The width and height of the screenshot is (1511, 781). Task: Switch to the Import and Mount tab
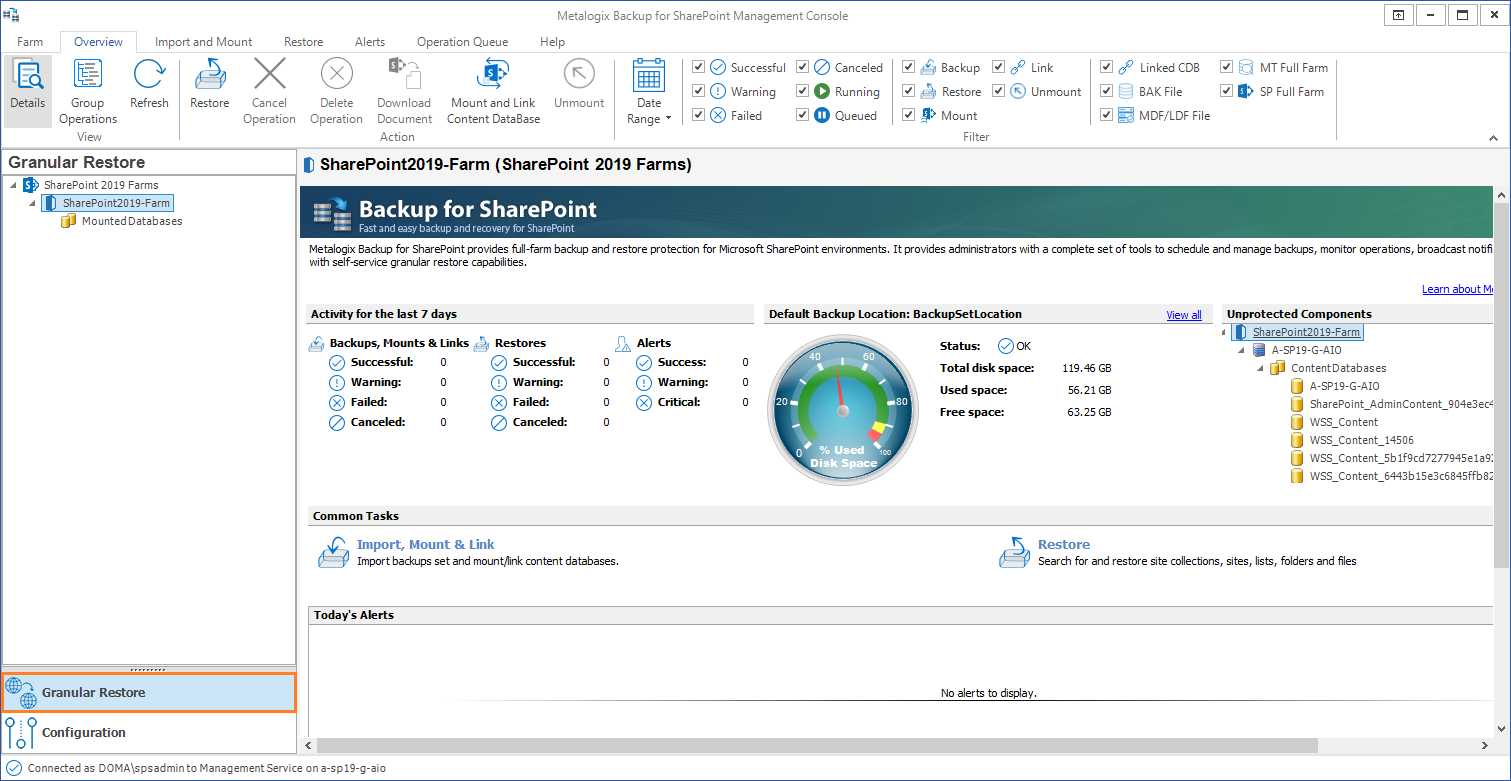[x=203, y=42]
